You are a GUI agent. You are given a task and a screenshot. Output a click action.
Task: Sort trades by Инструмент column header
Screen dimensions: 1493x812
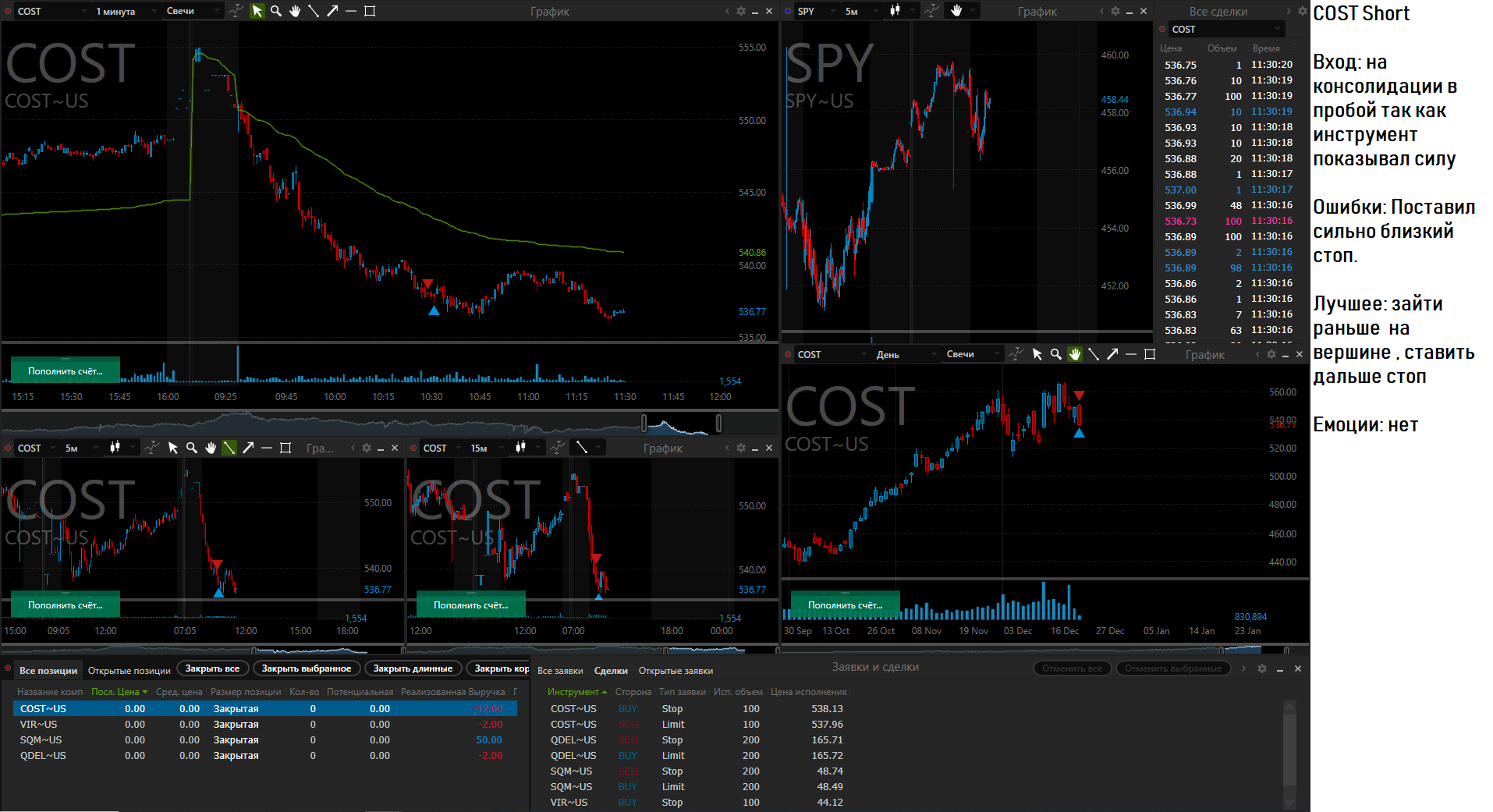576,692
